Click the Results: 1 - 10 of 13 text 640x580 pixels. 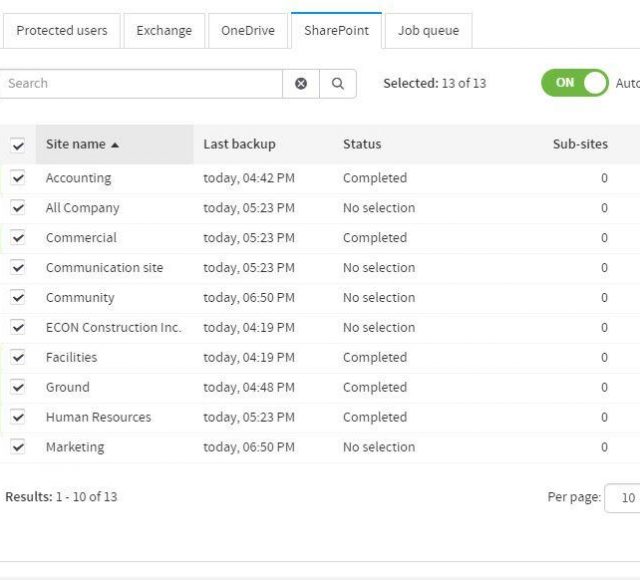pos(61,497)
